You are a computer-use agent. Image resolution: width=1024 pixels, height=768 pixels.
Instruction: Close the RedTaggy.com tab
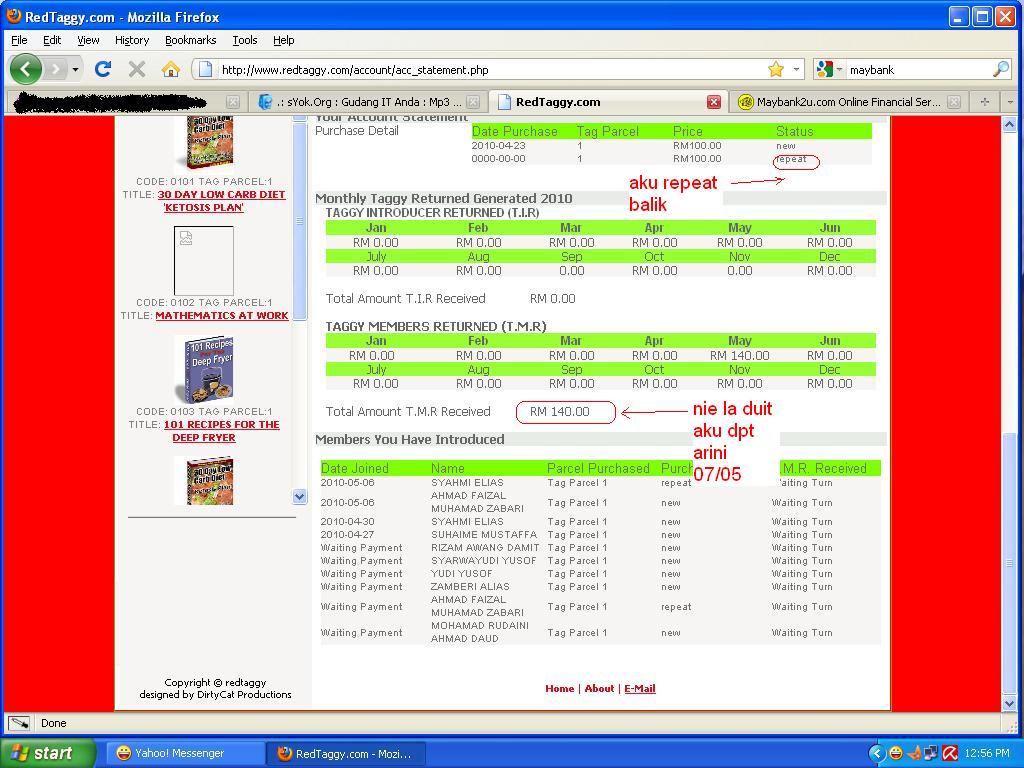click(714, 102)
